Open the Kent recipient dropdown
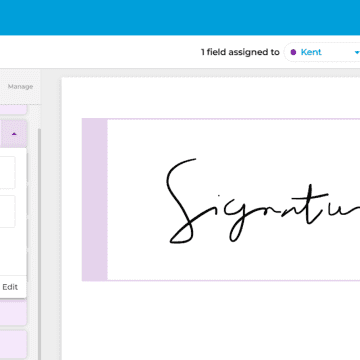The image size is (360, 360). click(322, 52)
